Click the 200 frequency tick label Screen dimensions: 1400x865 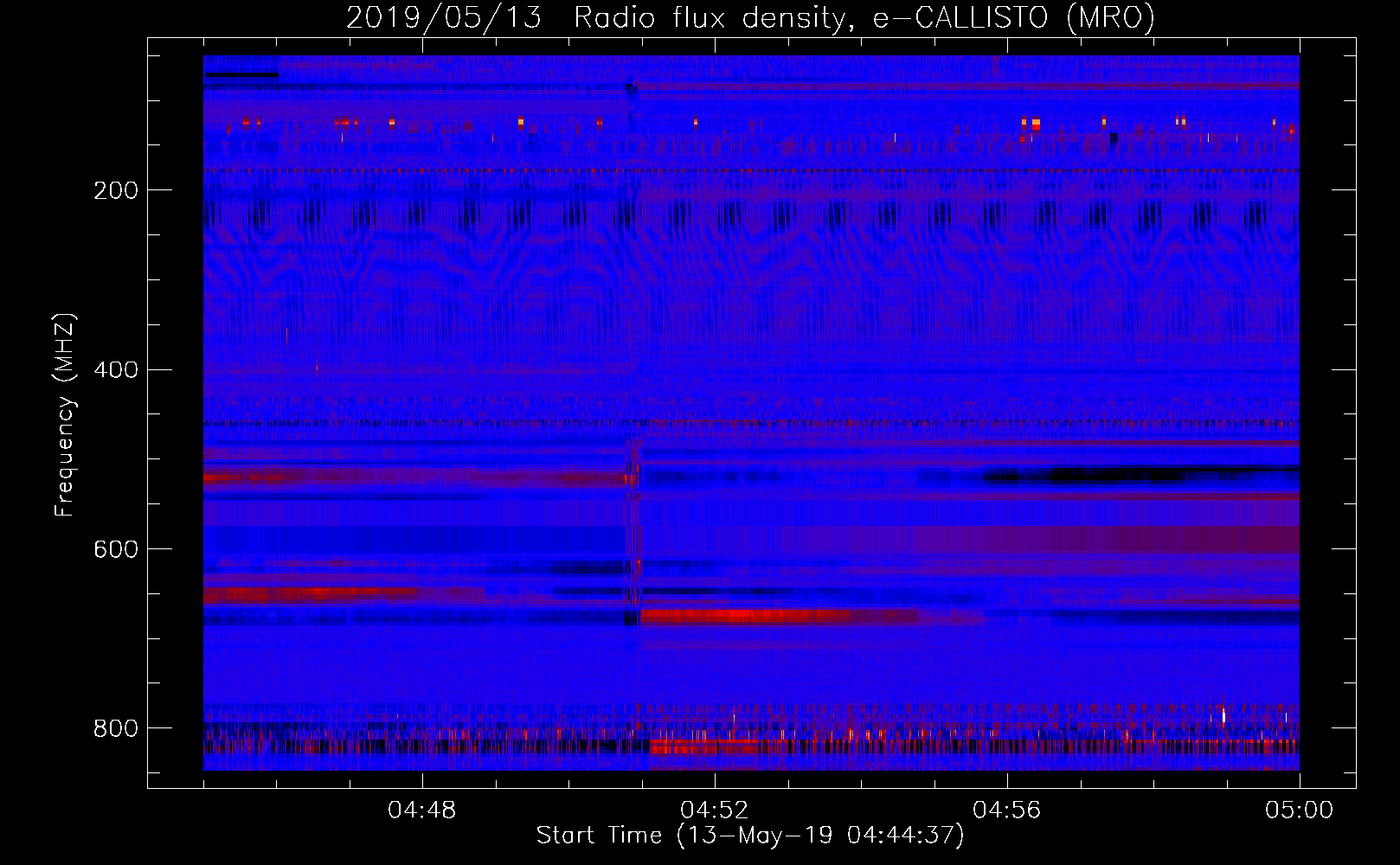(116, 190)
